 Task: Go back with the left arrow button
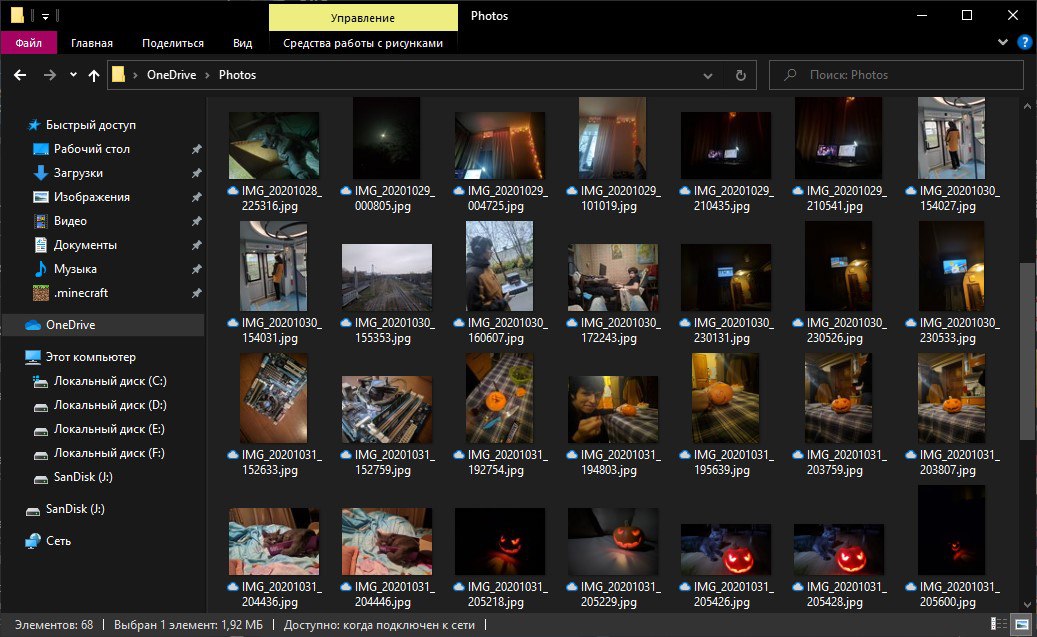tap(20, 75)
